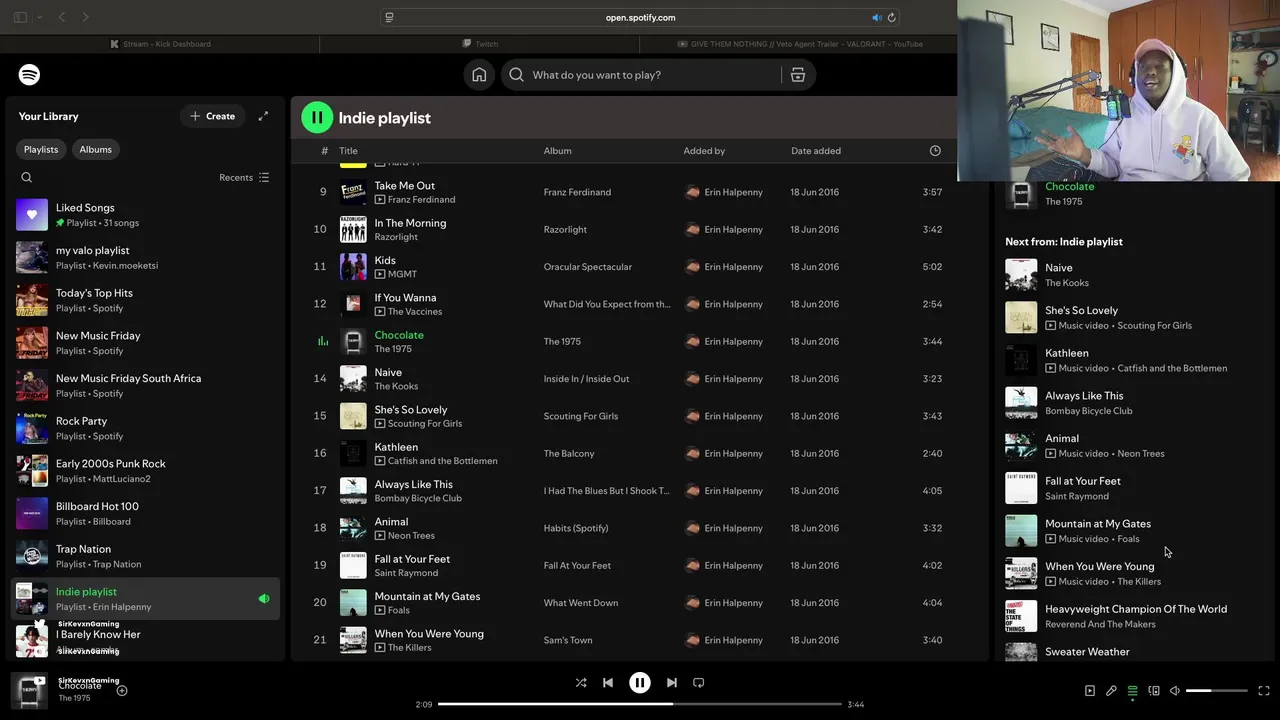
Task: Sort by the Date added column header
Action: pos(816,151)
